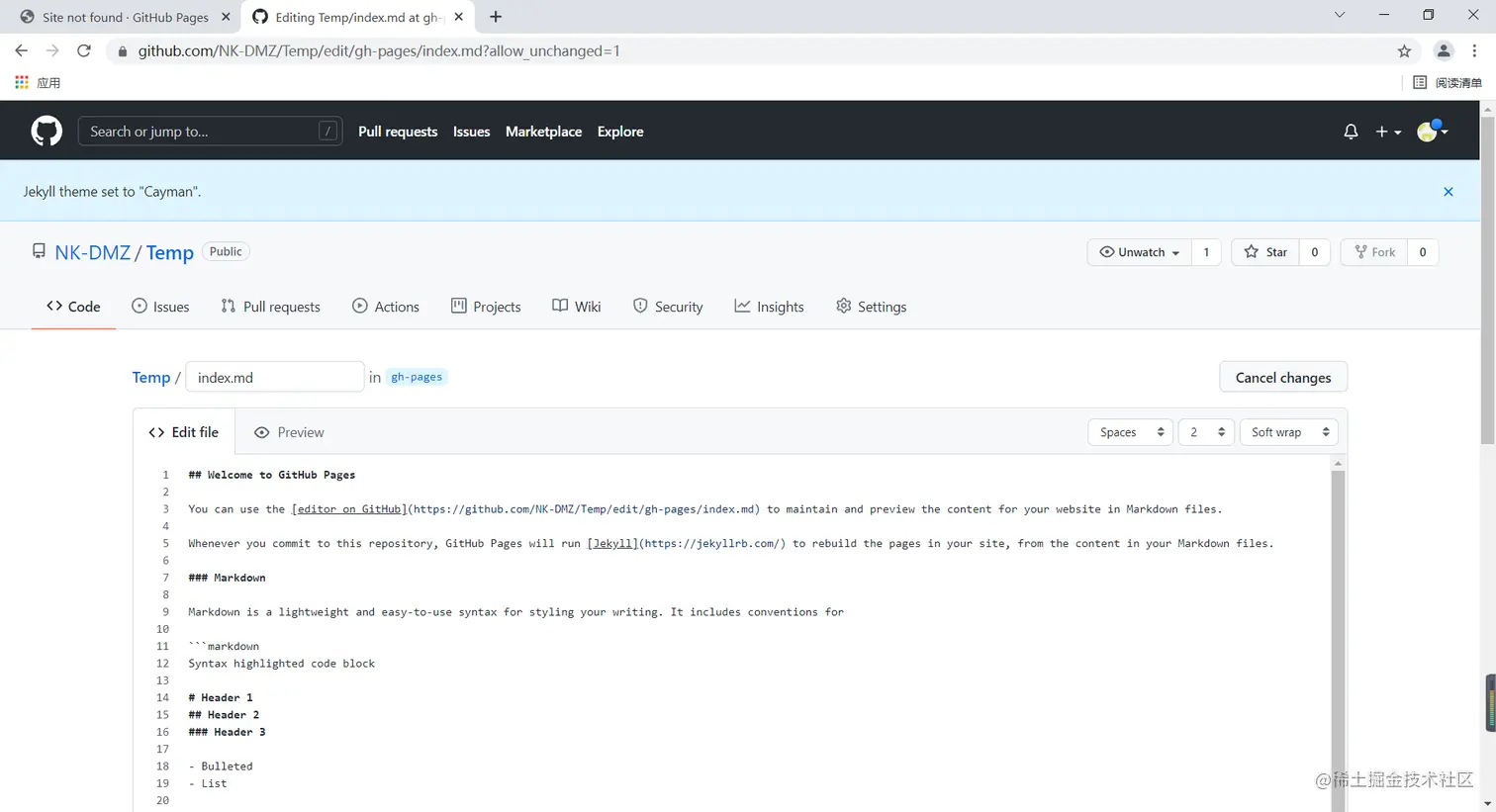Click the '- Bulleted' line
This screenshot has height=812, width=1496.
(x=220, y=767)
